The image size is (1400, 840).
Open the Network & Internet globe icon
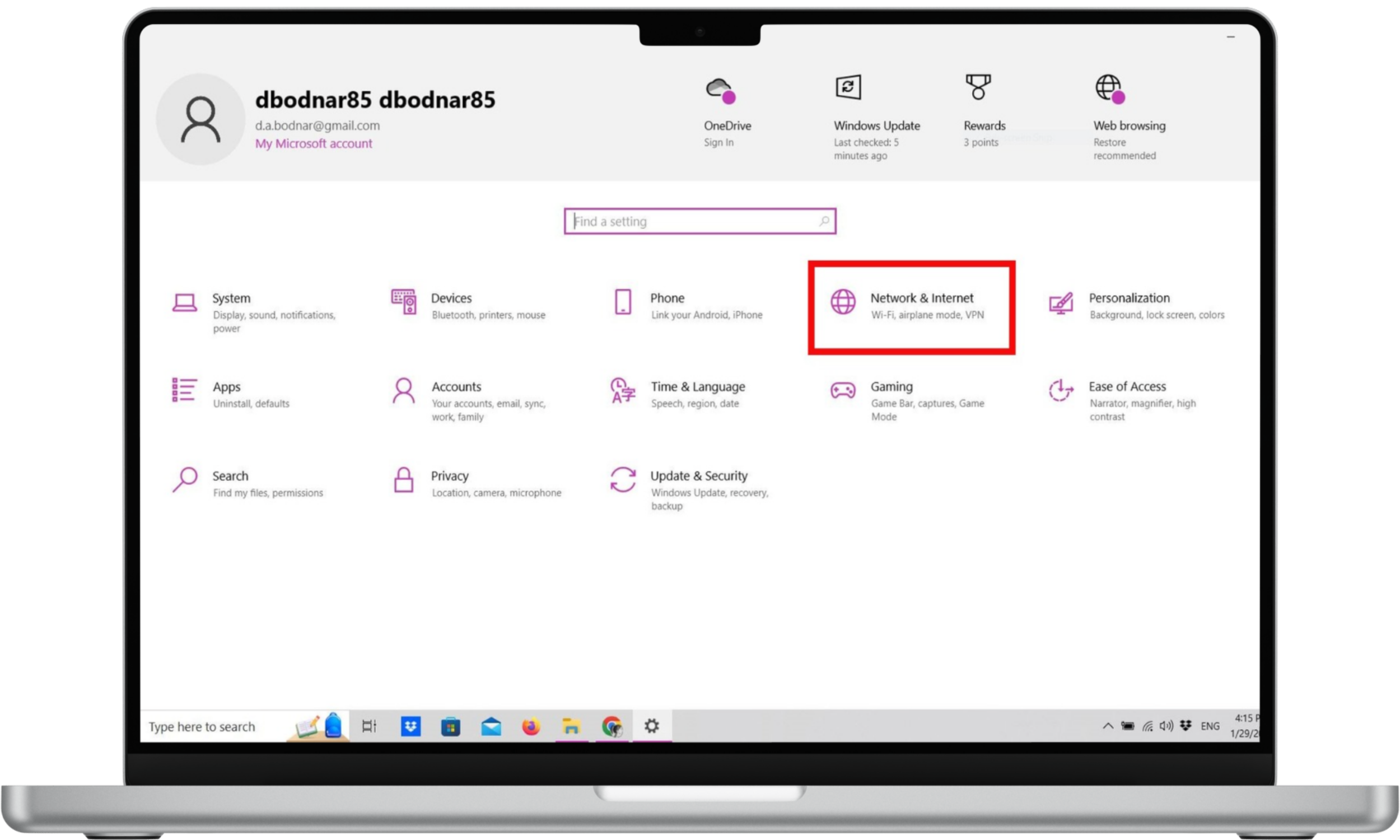point(843,302)
